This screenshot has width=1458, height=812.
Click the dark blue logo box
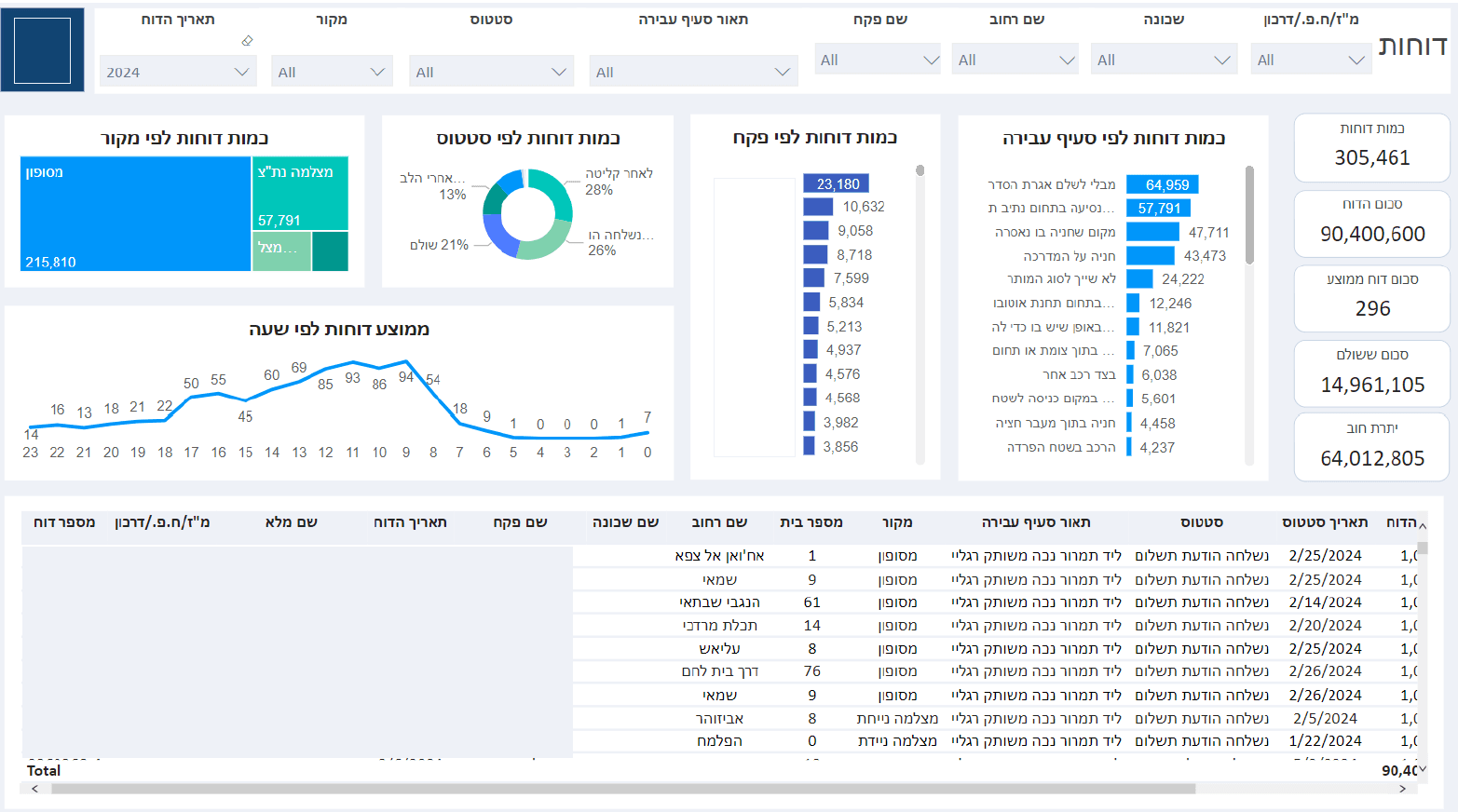coord(43,50)
